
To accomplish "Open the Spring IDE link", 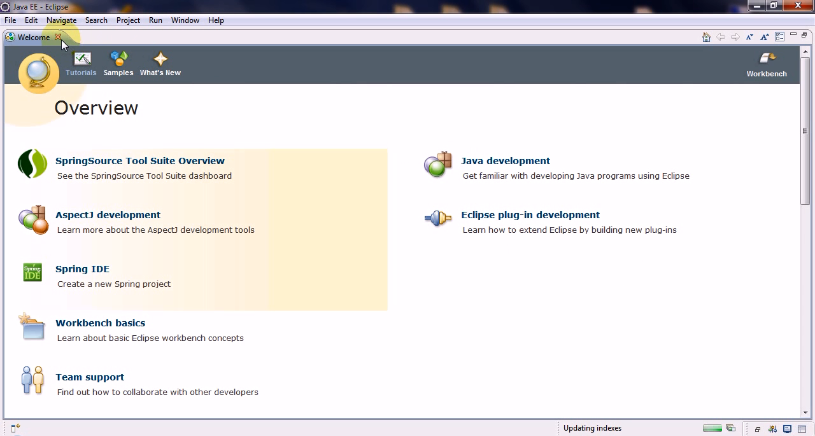I will pos(82,269).
